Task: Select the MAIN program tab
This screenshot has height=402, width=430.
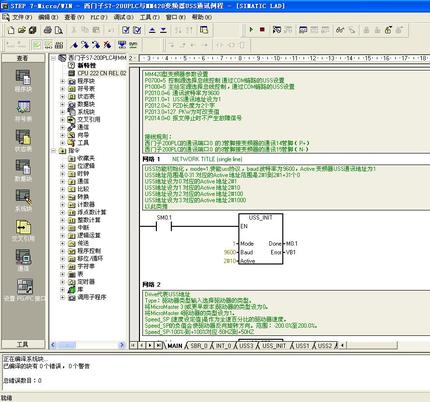Action: click(x=175, y=346)
